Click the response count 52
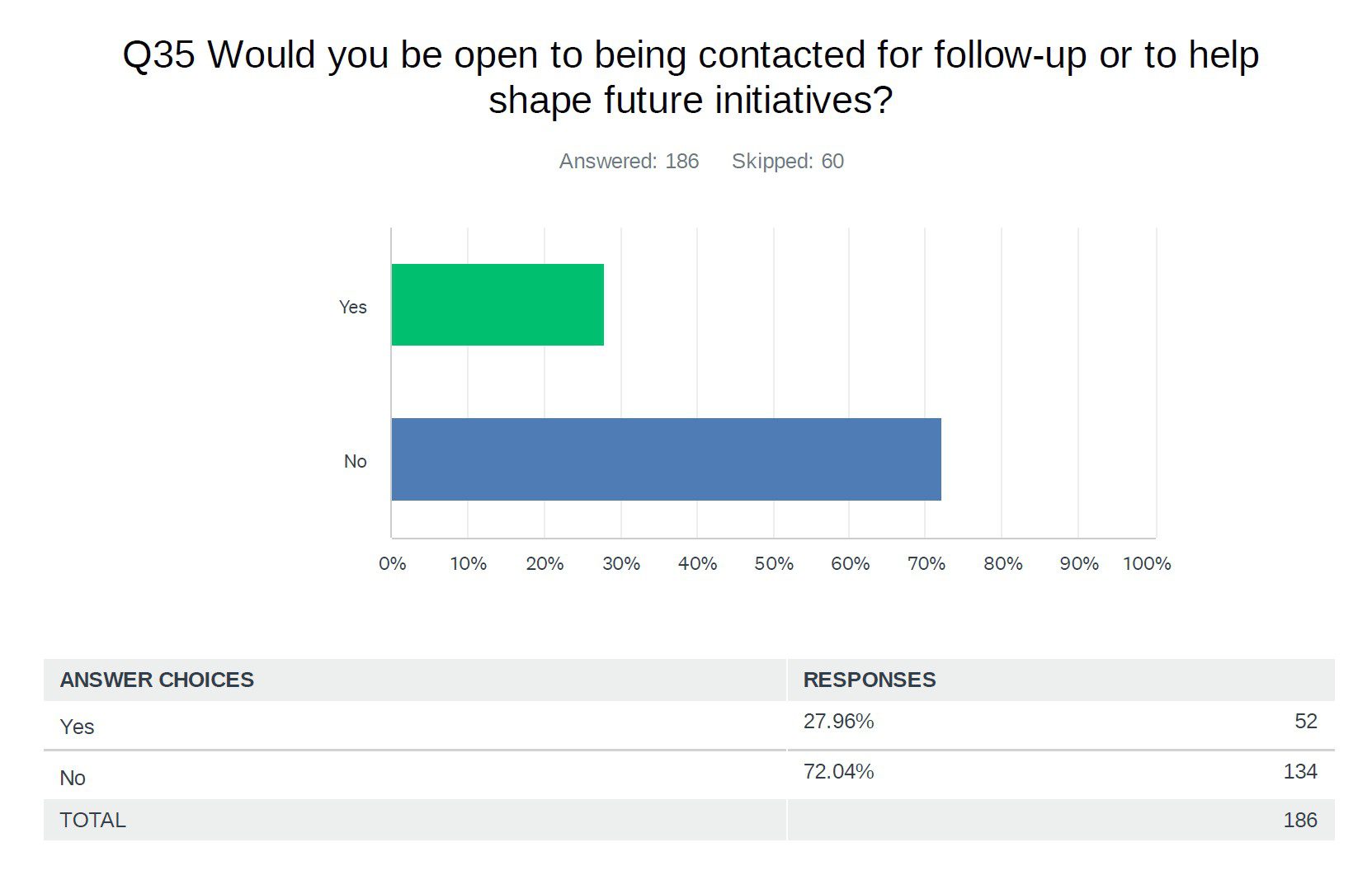This screenshot has height=880, width=1372. (x=1305, y=721)
